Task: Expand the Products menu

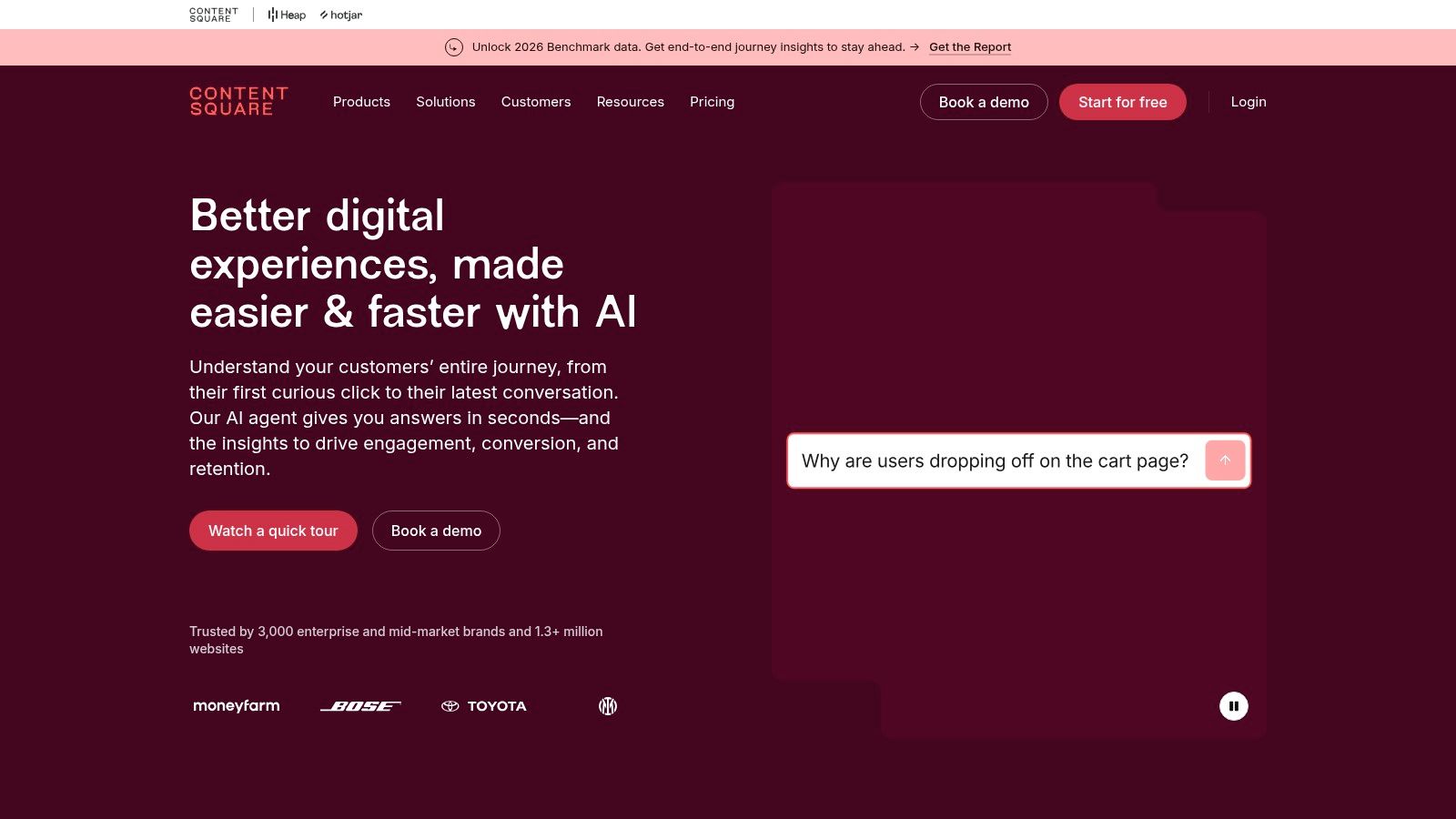Action: (361, 102)
